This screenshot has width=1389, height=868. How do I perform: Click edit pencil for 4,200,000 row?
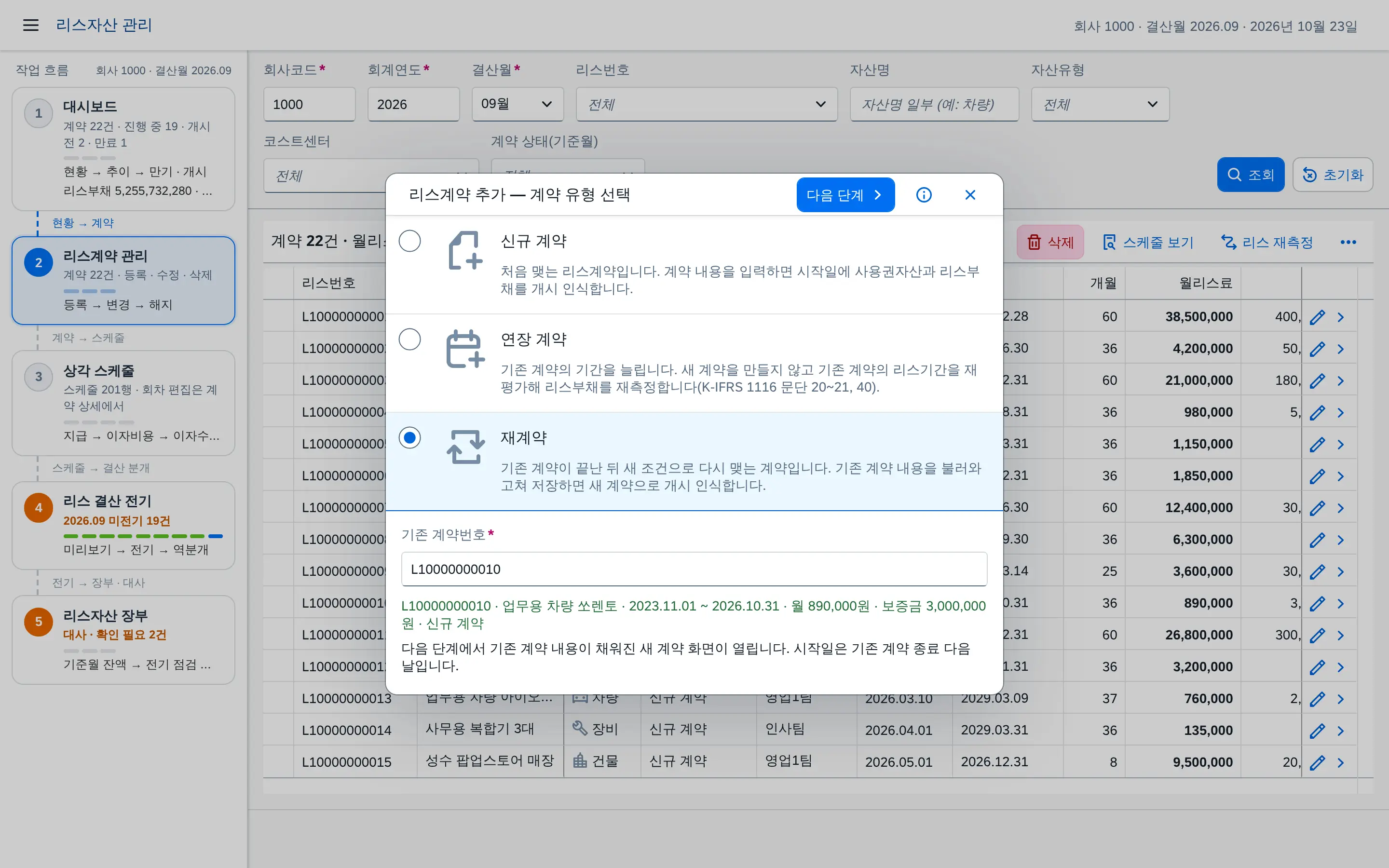point(1317,349)
